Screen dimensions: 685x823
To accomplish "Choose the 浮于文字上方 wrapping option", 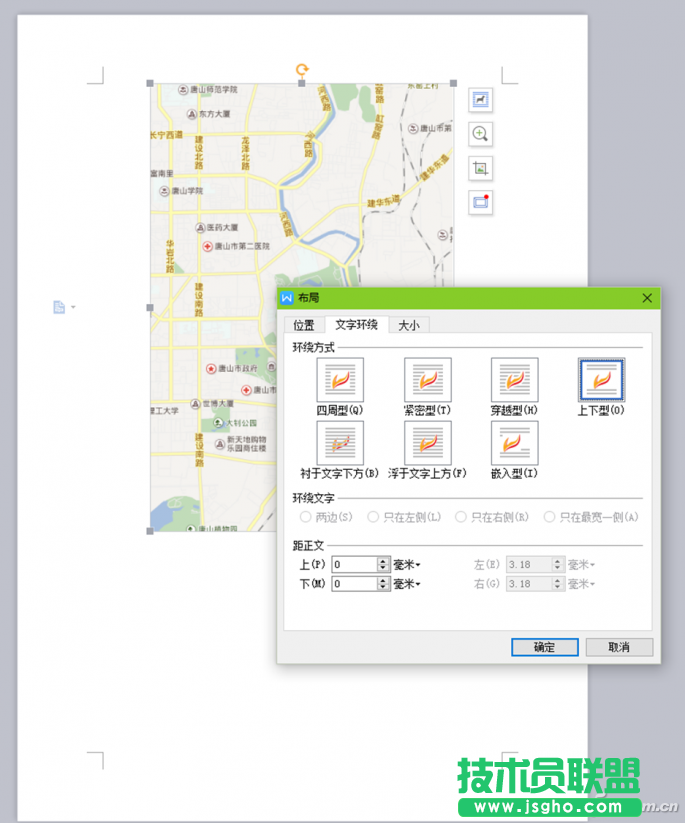I will [x=428, y=443].
